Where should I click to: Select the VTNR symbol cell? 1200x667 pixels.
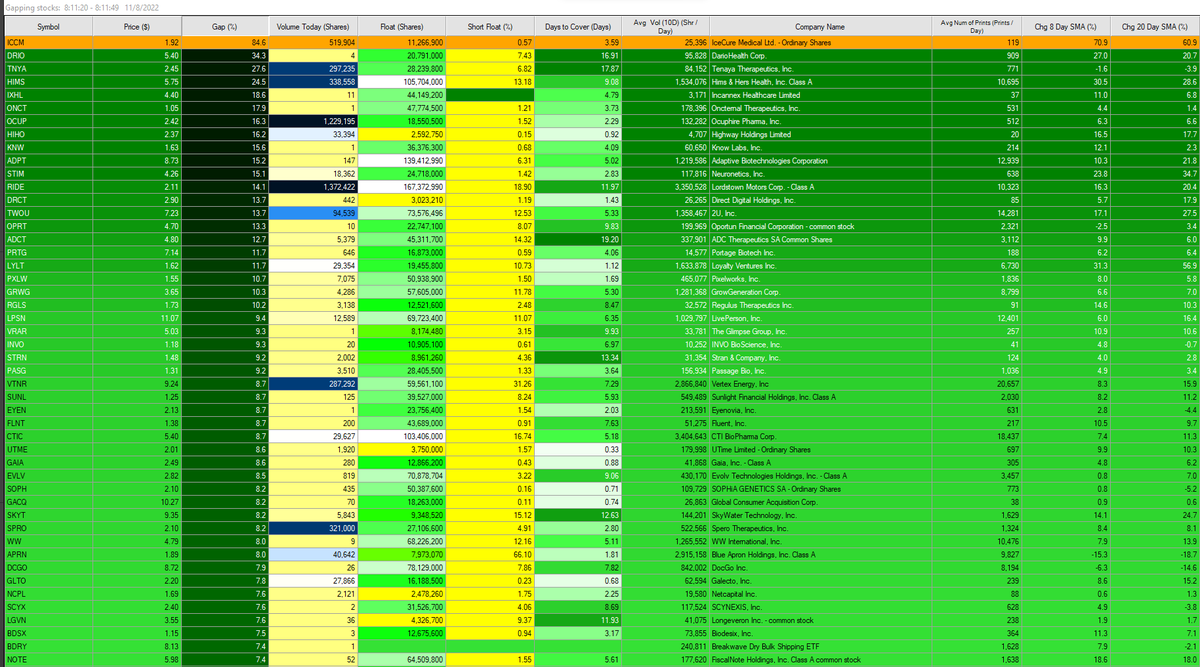[x=48, y=383]
